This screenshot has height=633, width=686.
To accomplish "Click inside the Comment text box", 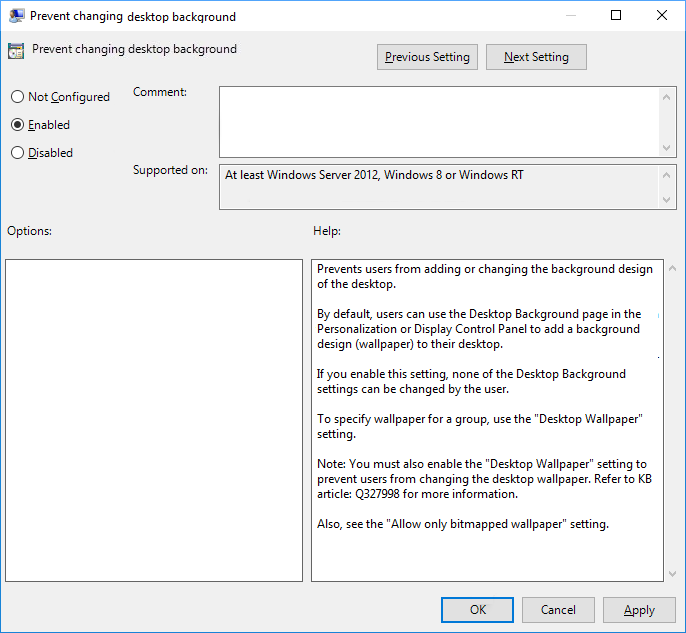I will [x=438, y=120].
